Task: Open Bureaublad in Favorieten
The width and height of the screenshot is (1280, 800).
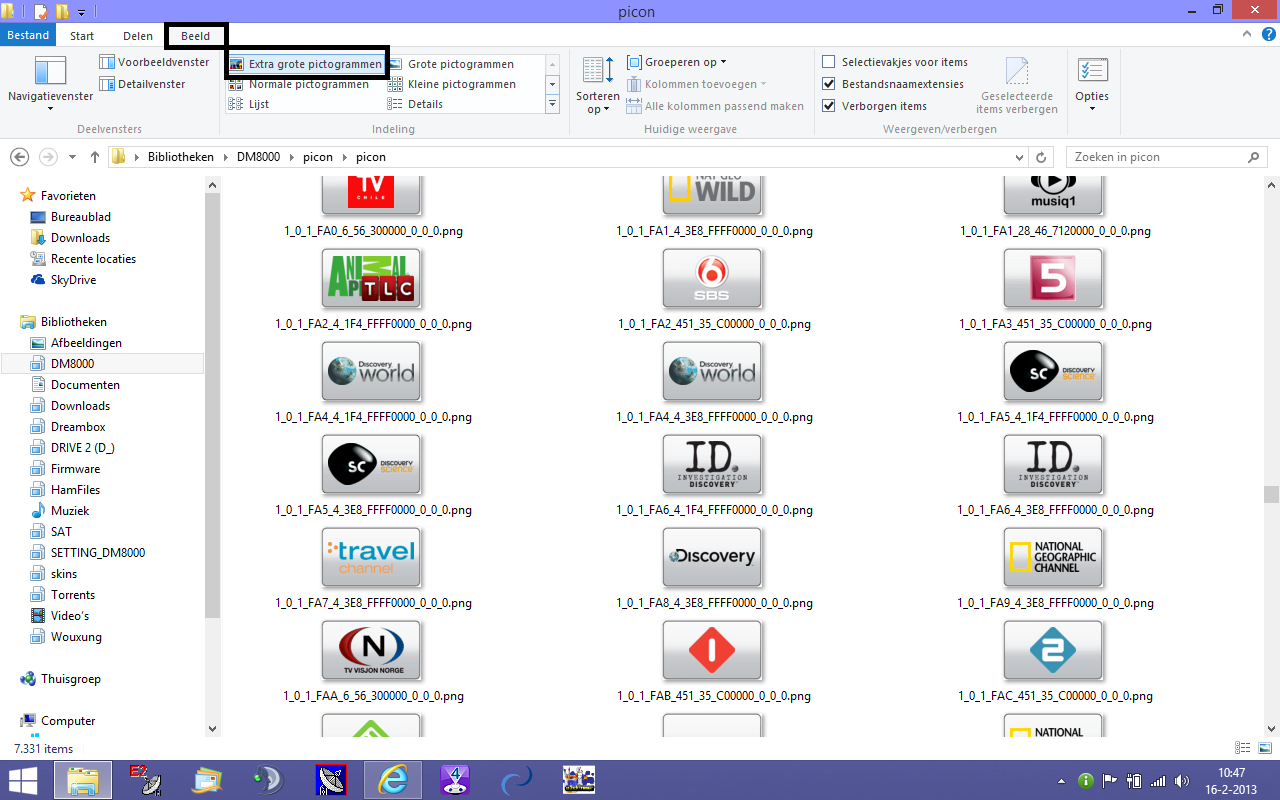Action: click(81, 217)
